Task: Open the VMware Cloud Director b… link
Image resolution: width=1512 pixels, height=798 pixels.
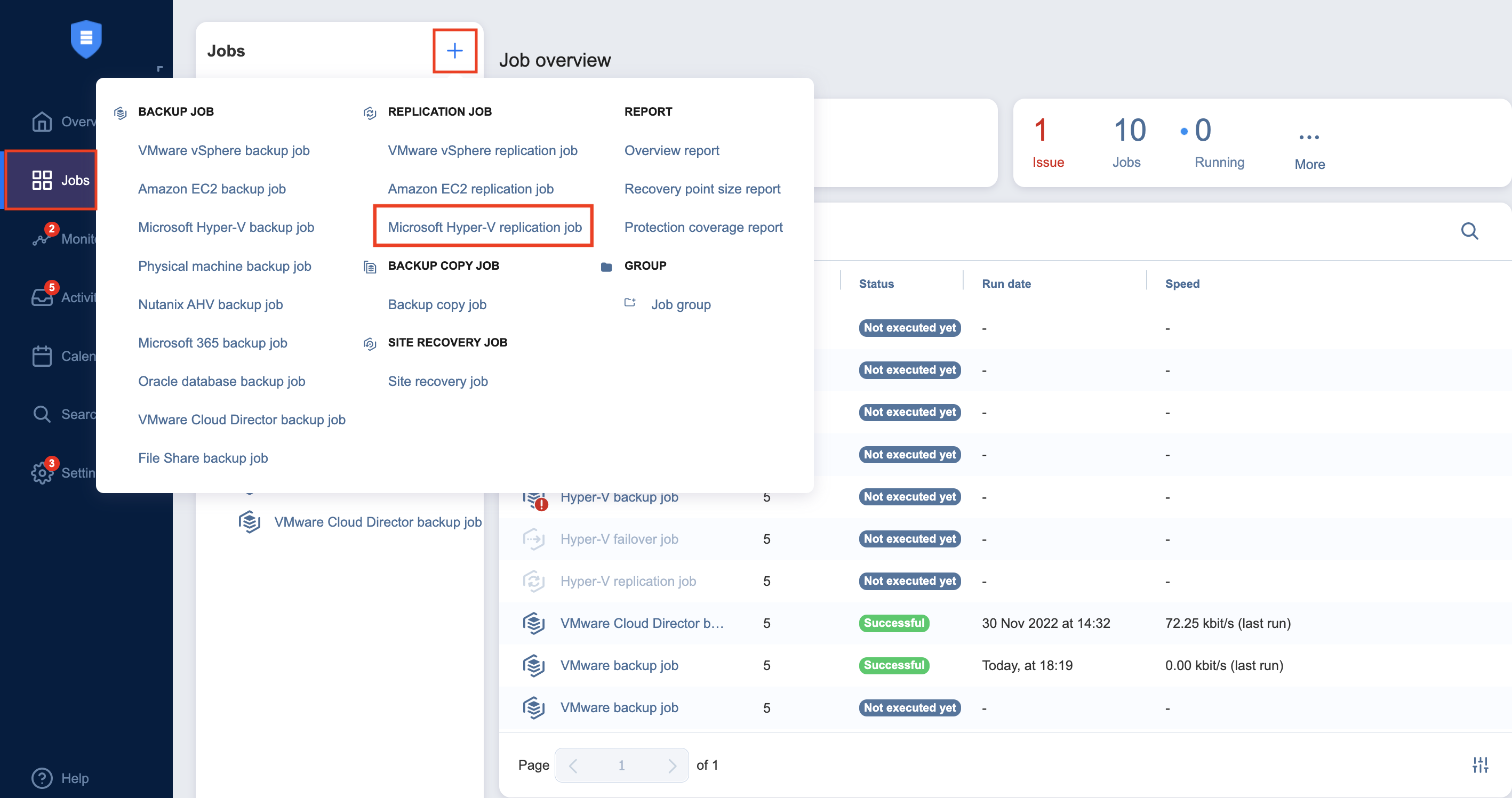Action: (x=642, y=623)
